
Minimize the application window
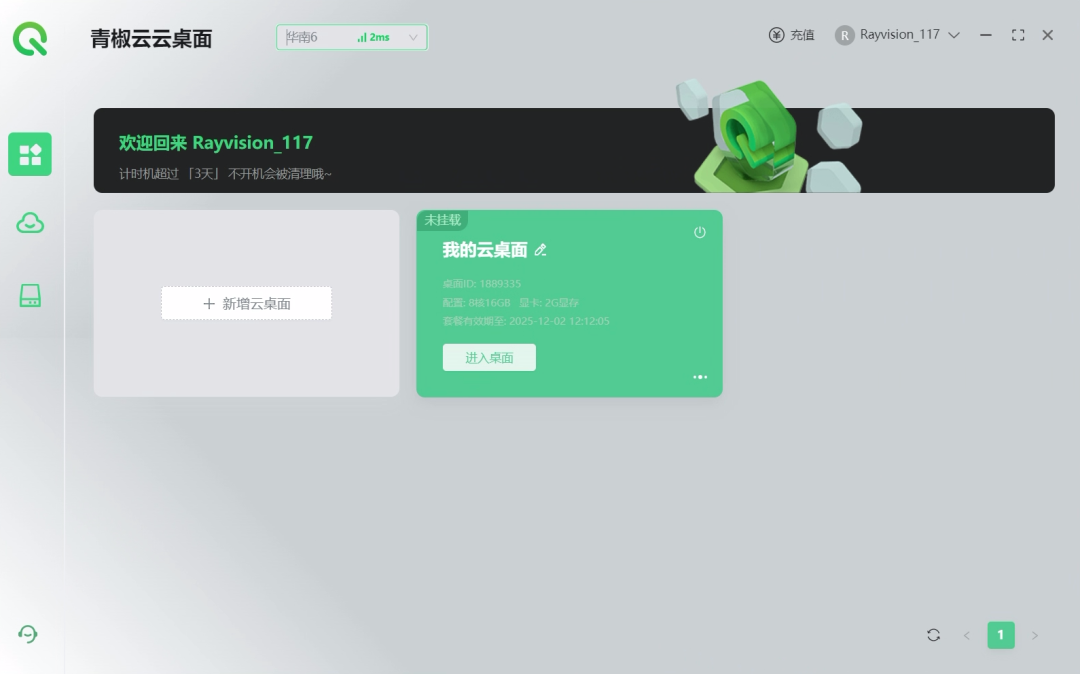(986, 35)
